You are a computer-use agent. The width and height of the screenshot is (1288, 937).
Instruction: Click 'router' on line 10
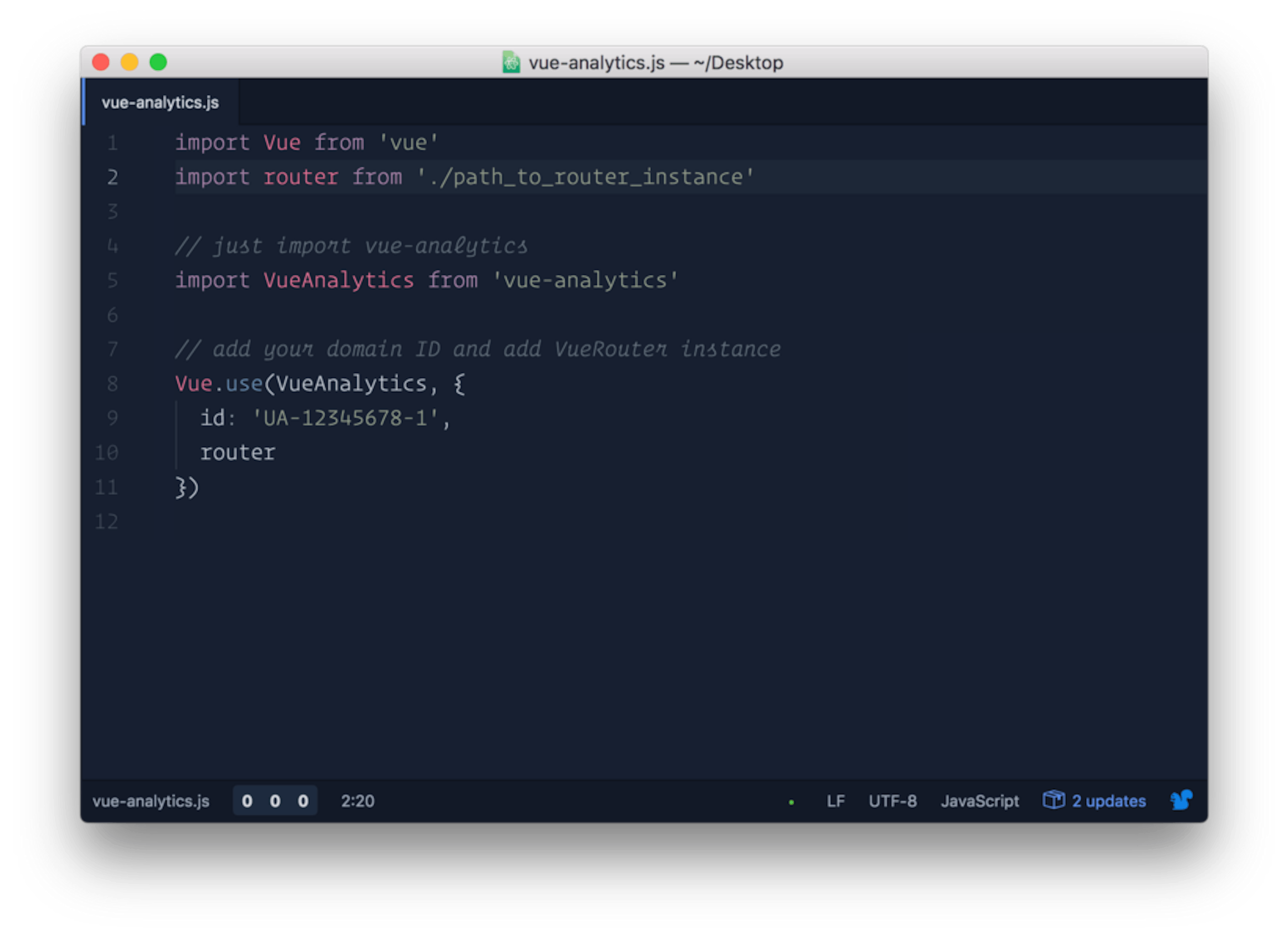coord(237,453)
